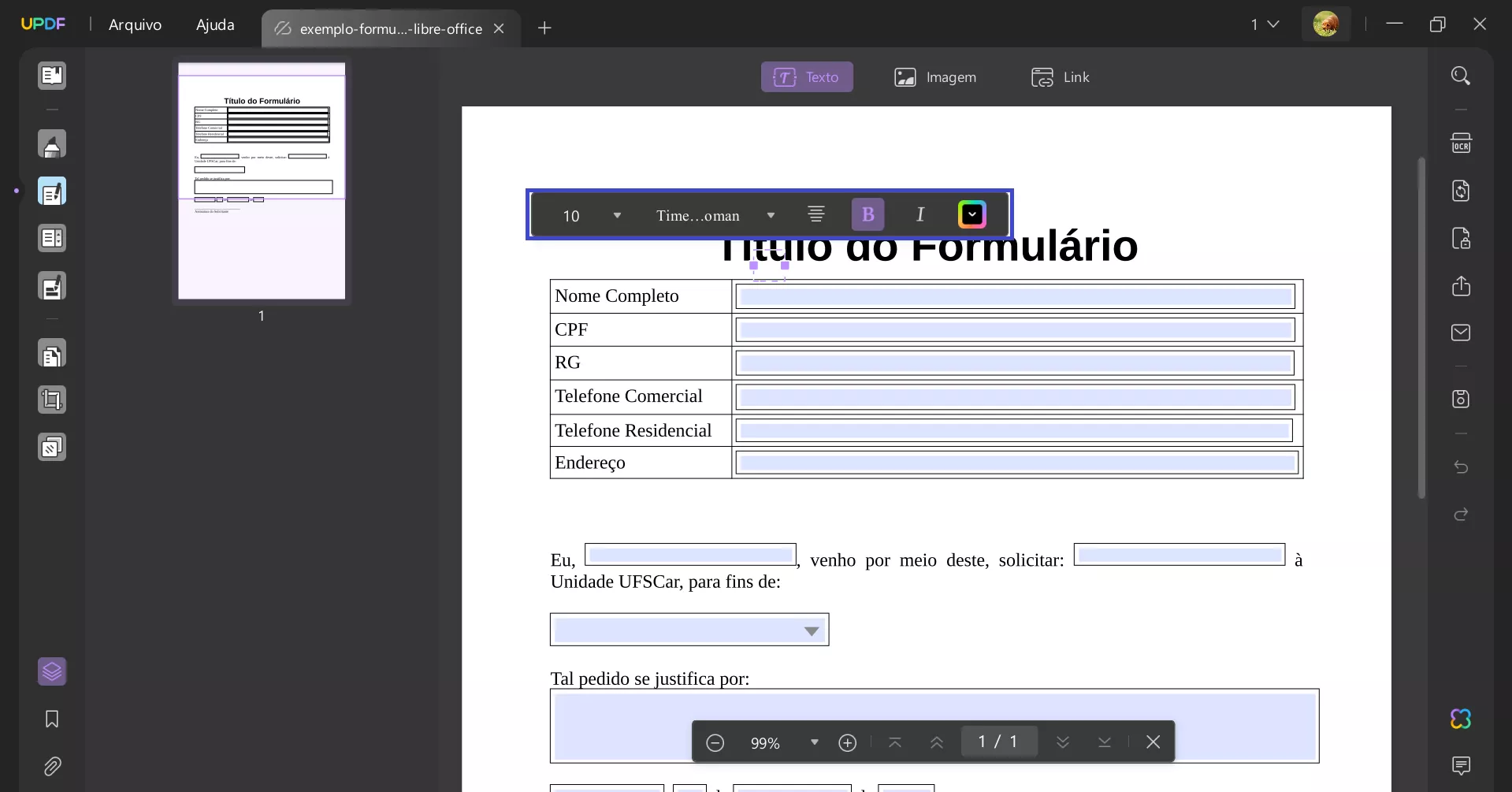Select the Link editing mode
The image size is (1512, 792).
(1060, 77)
